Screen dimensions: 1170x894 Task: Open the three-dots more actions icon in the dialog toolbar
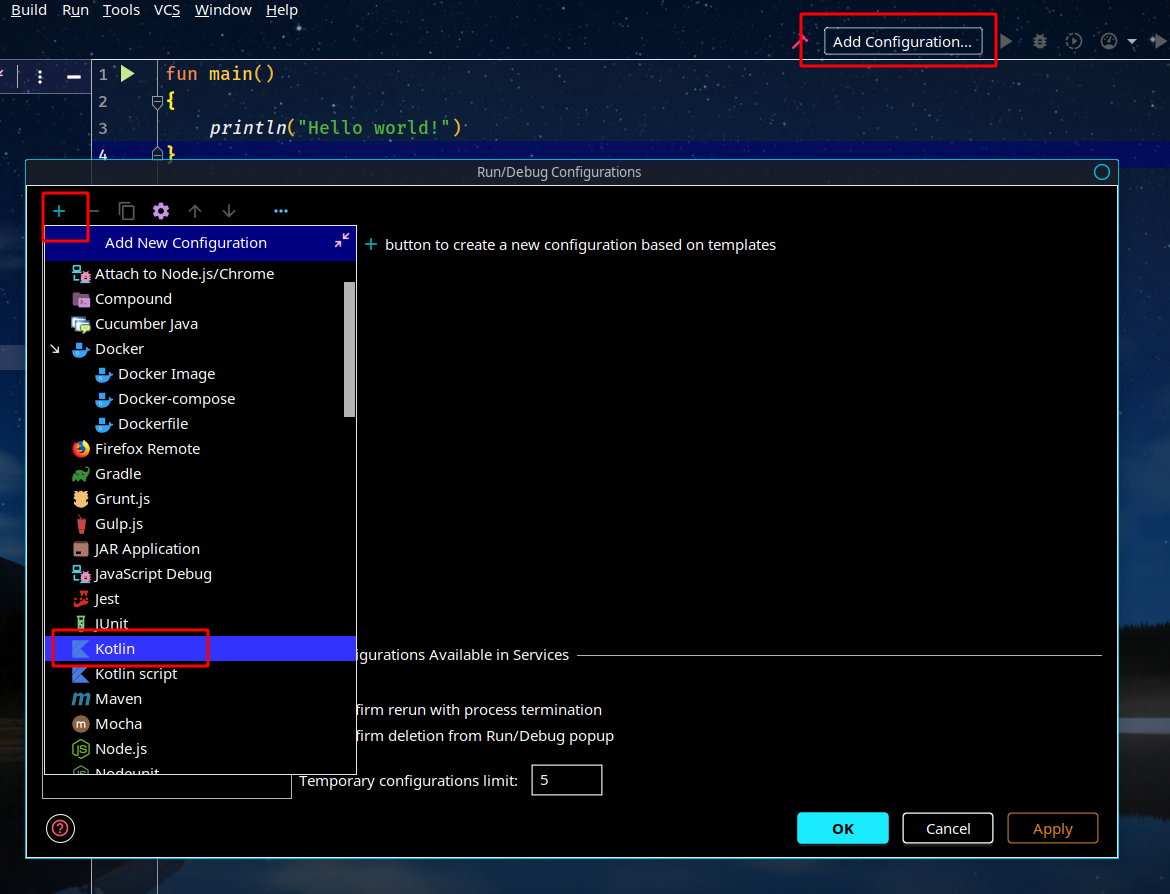pyautogui.click(x=281, y=211)
